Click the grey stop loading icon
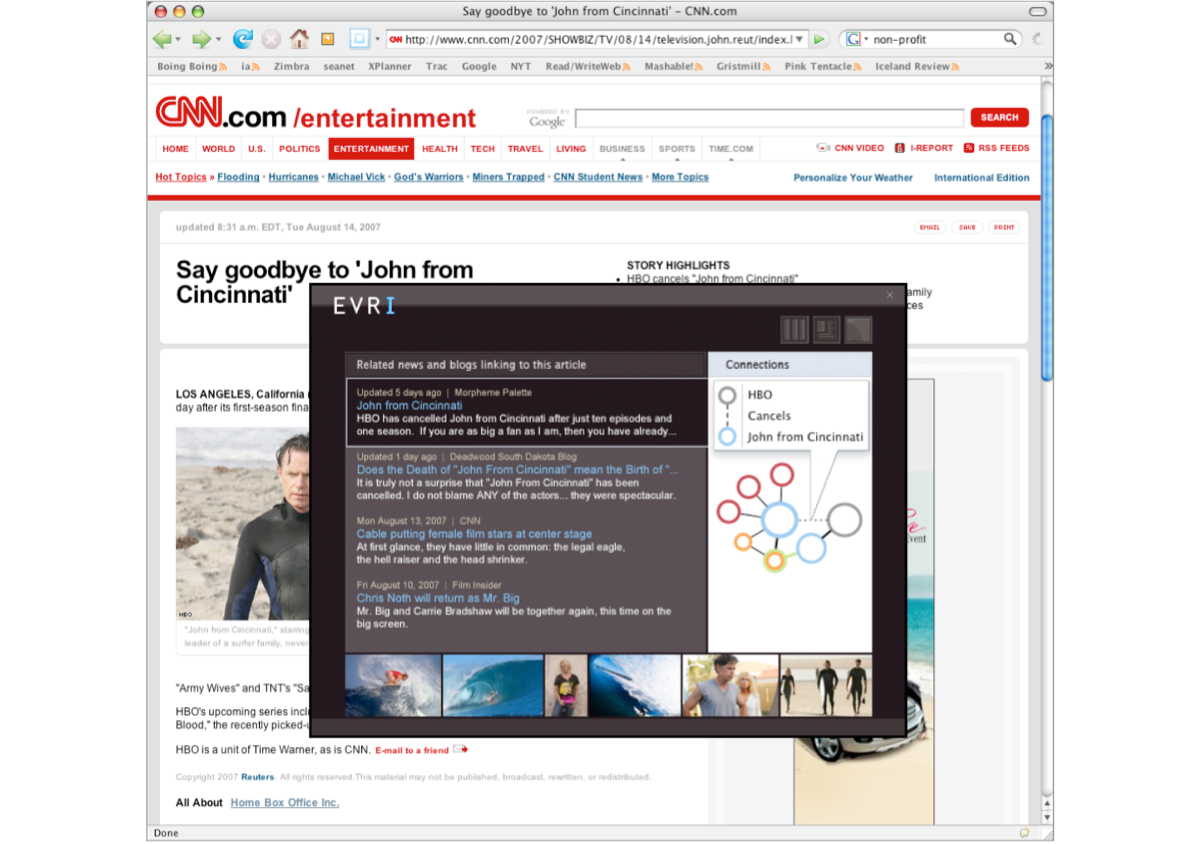The height and width of the screenshot is (844, 1200). click(271, 39)
